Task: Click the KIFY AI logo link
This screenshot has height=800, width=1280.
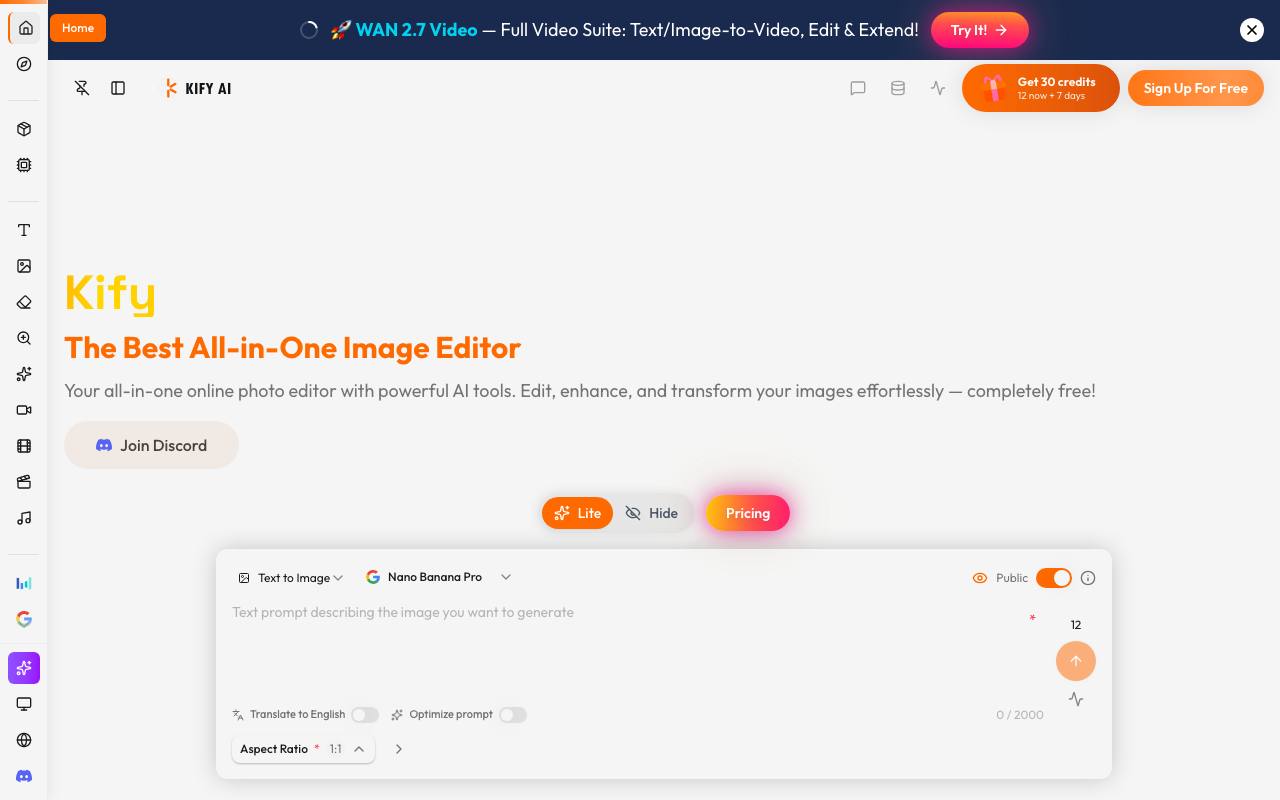Action: point(198,88)
